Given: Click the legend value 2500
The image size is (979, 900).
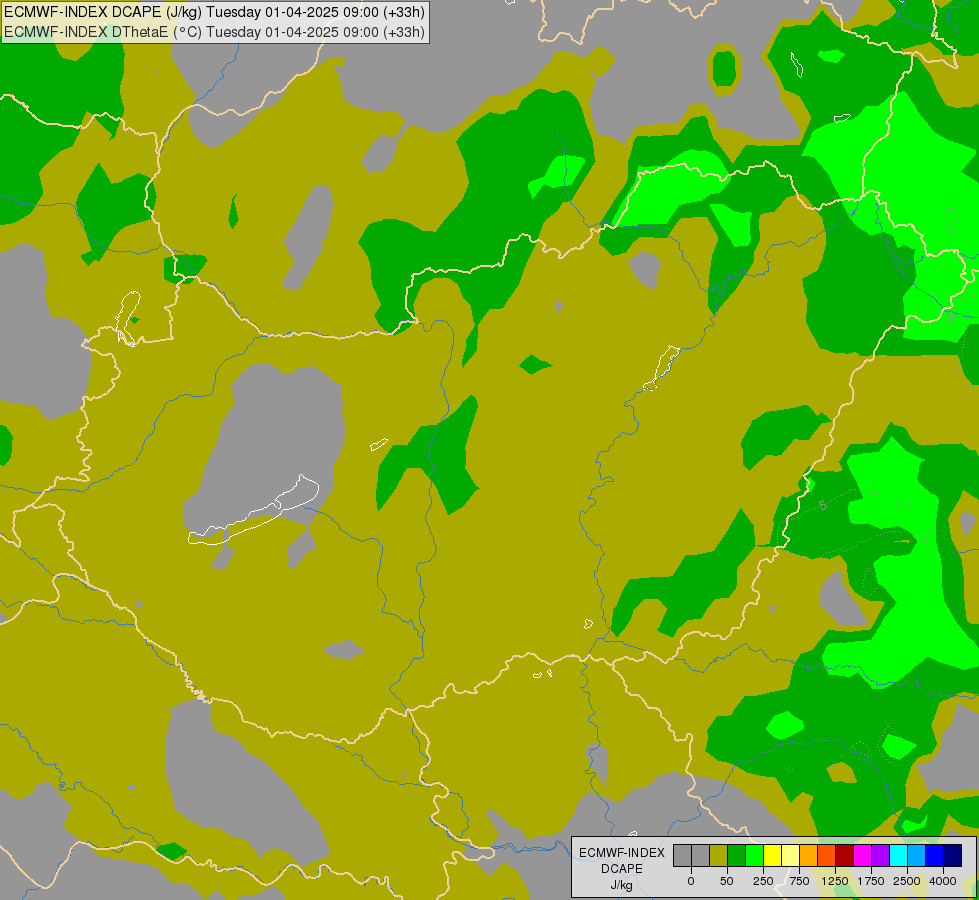Looking at the screenshot, I should 907,881.
